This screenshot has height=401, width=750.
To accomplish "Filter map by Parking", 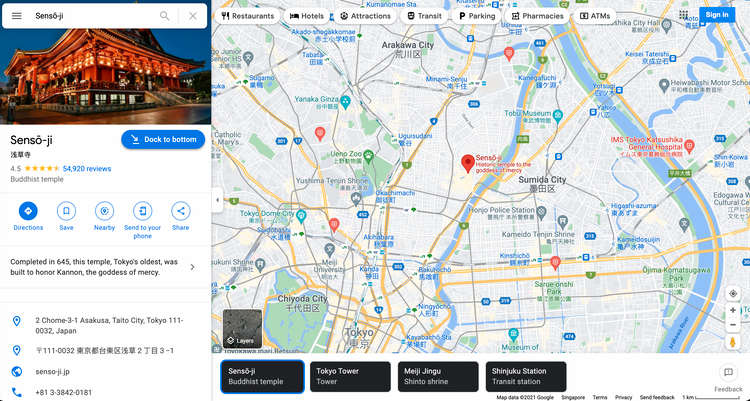I will click(x=476, y=16).
